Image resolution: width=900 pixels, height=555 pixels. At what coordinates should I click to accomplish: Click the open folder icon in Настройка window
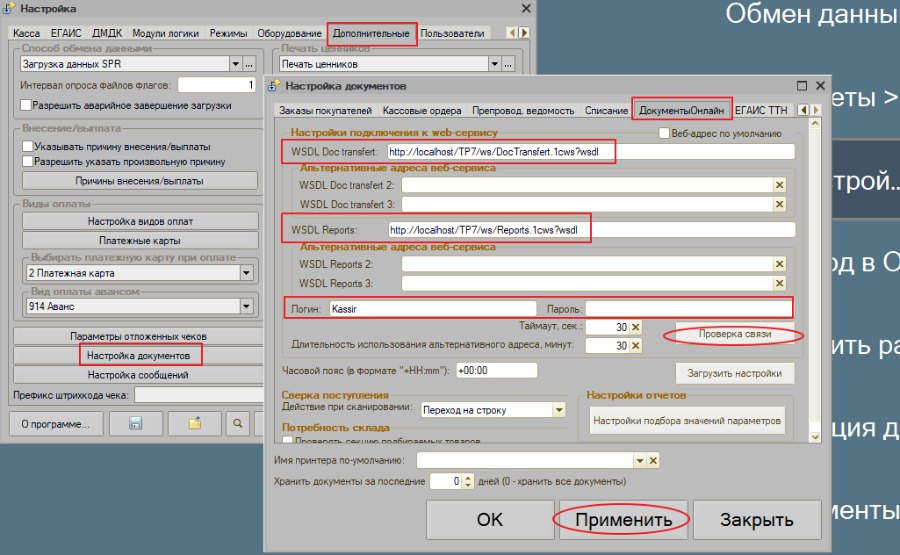coord(195,424)
